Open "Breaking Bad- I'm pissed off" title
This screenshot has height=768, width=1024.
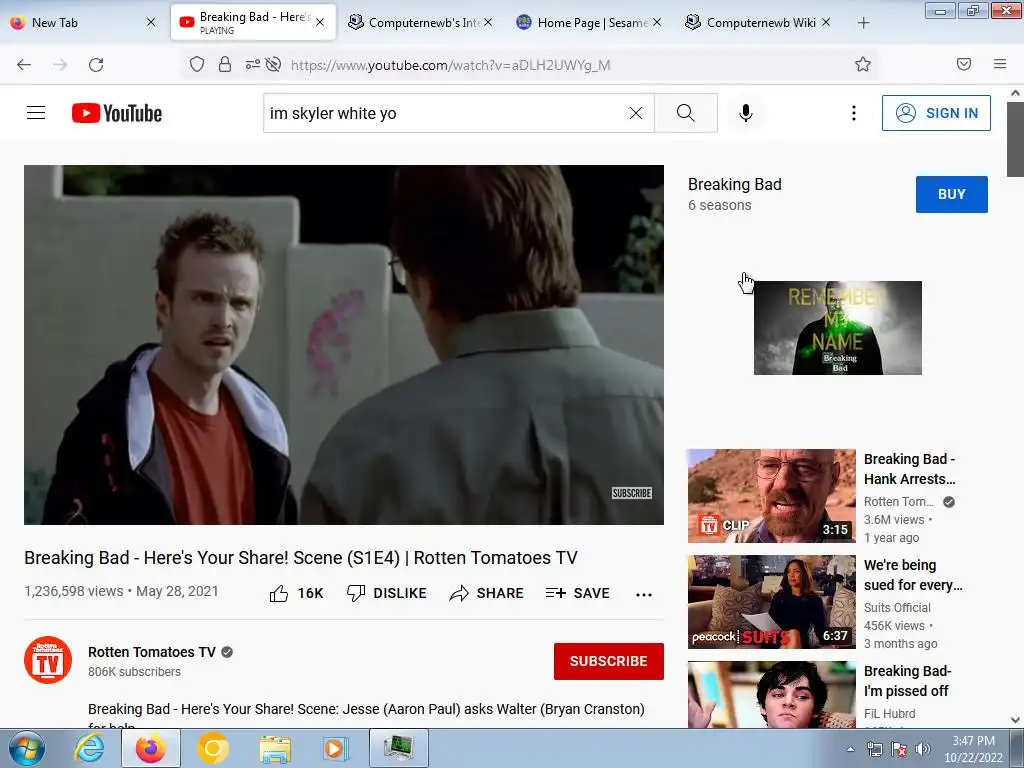[x=907, y=680]
